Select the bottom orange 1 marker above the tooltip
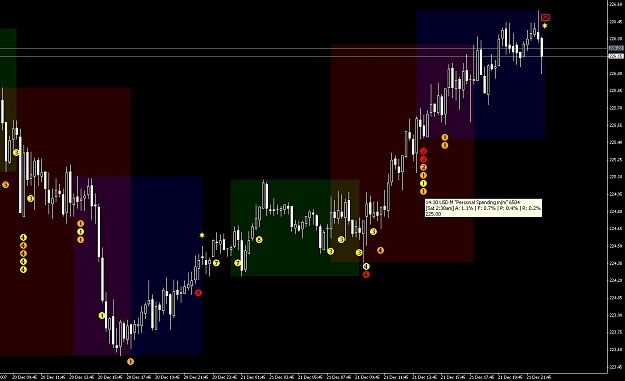This screenshot has width=625, height=381. [x=423, y=192]
